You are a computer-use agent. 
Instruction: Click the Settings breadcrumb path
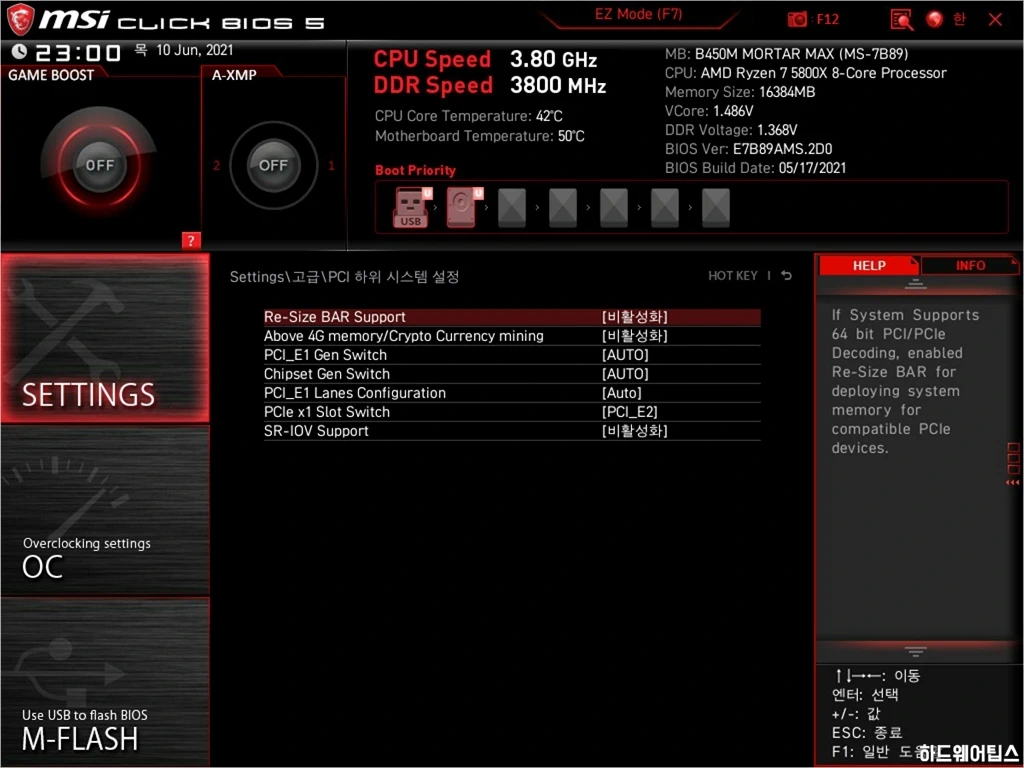tap(344, 276)
